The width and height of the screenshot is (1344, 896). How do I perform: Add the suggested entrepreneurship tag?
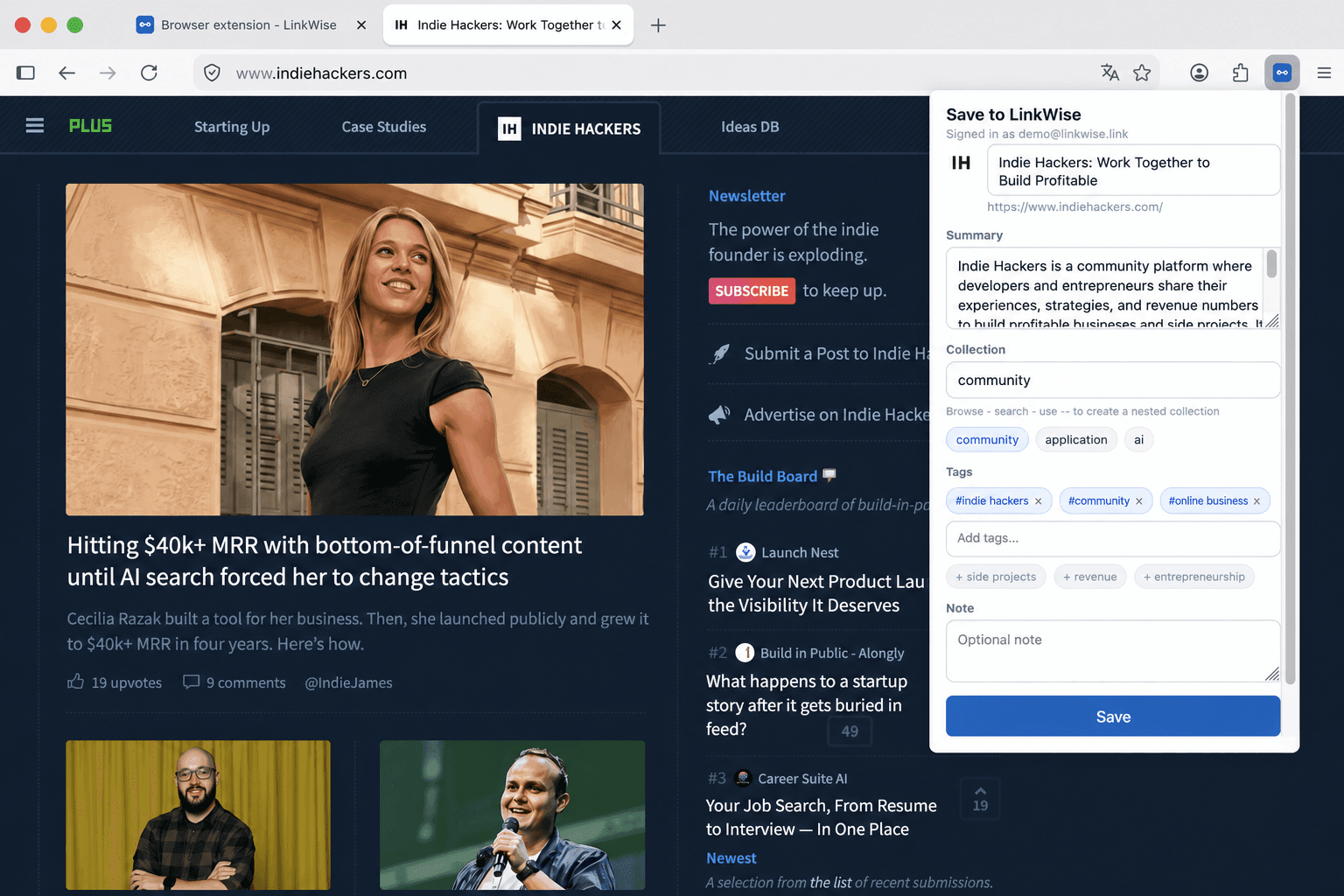pyautogui.click(x=1194, y=577)
